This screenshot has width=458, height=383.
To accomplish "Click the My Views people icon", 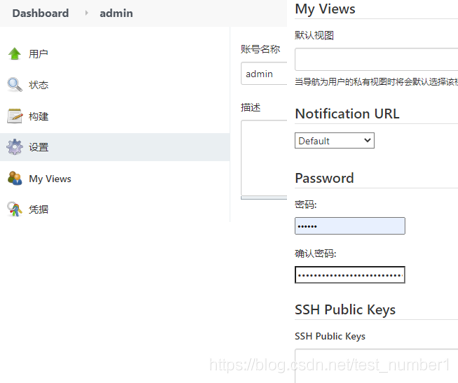I will coord(15,178).
